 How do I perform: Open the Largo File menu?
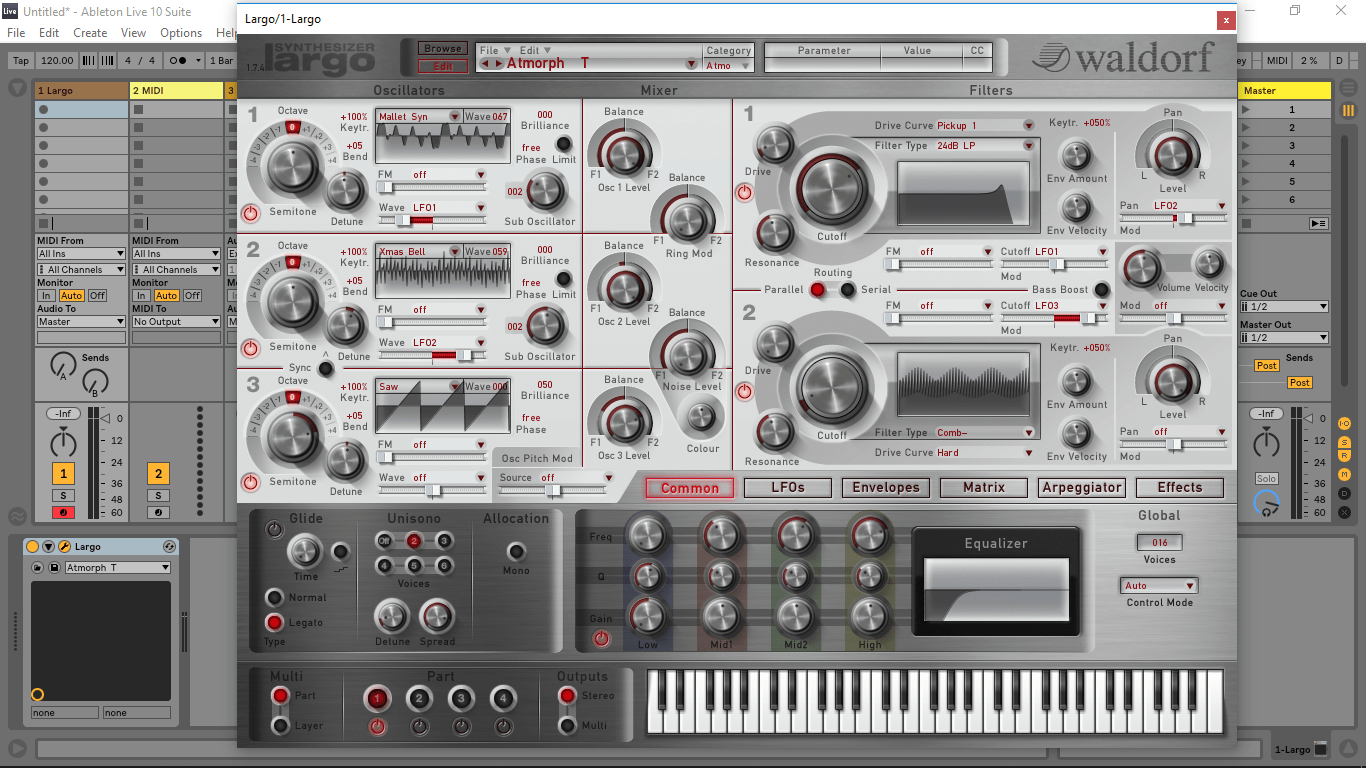coord(494,50)
